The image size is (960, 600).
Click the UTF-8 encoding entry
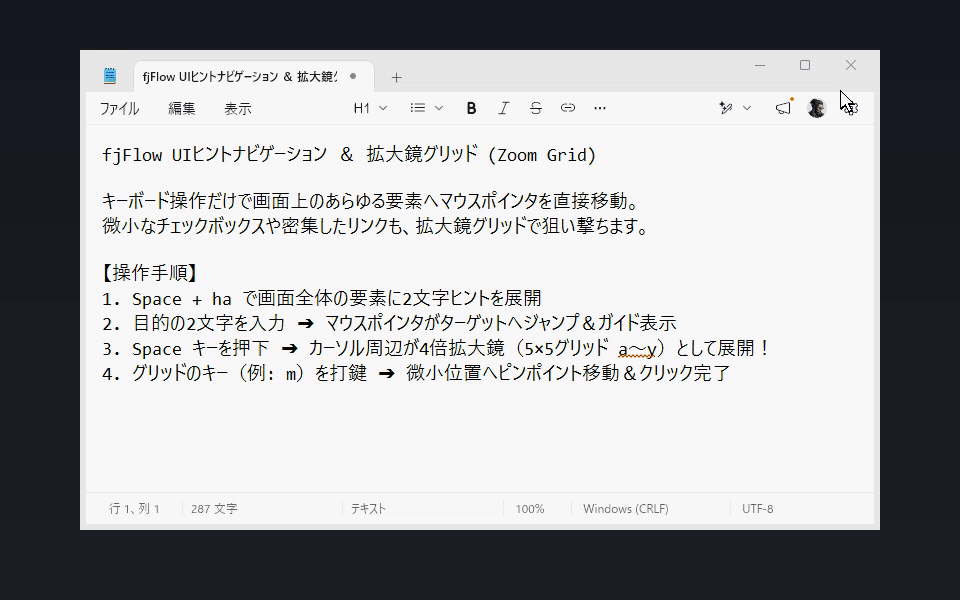[x=757, y=509]
